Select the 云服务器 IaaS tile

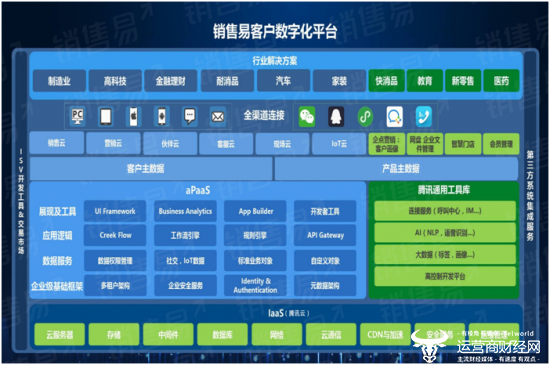click(60, 334)
